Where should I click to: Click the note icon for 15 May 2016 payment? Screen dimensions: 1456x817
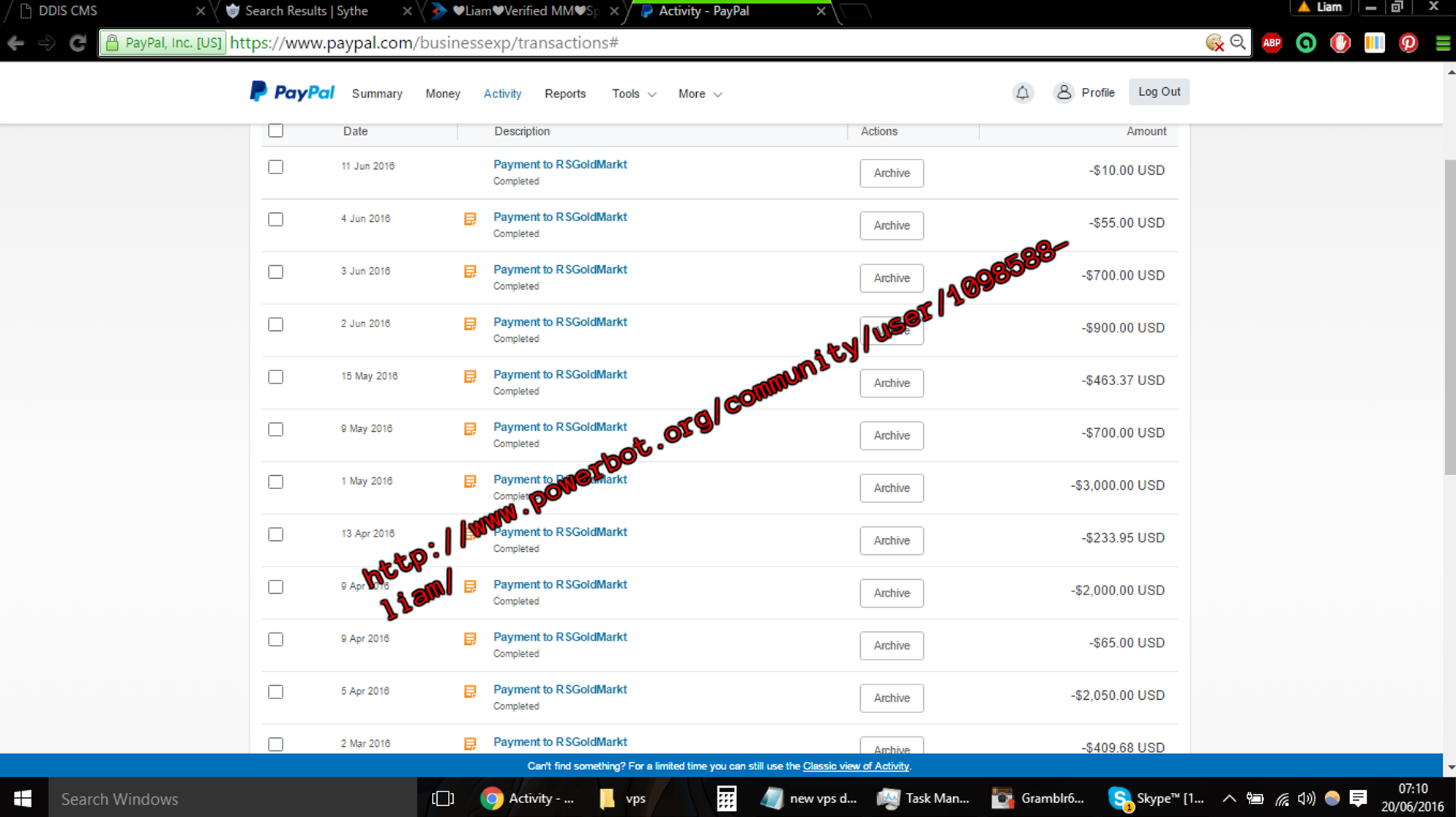(x=470, y=376)
